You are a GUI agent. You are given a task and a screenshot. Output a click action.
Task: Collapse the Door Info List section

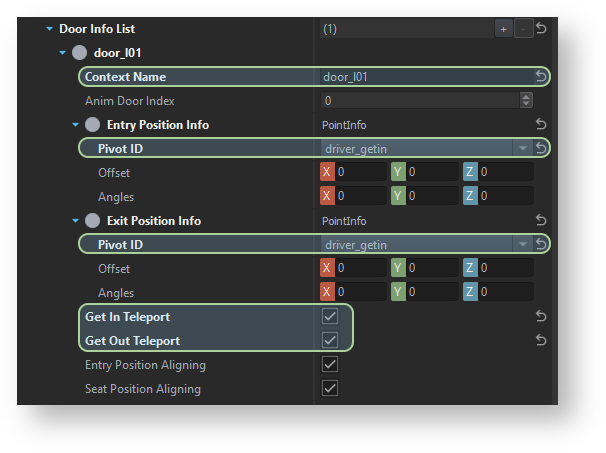pos(49,29)
